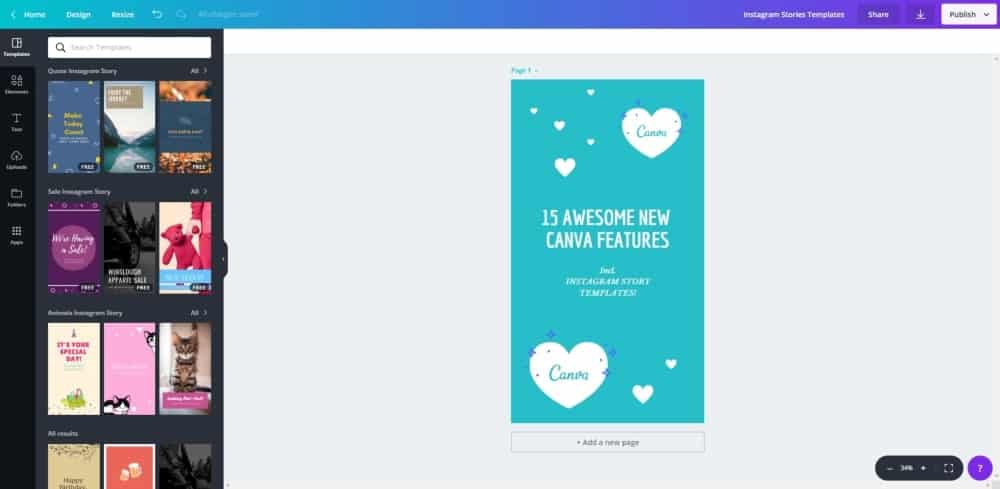
Task: Open the Uploads sidebar tab
Action: (x=17, y=160)
